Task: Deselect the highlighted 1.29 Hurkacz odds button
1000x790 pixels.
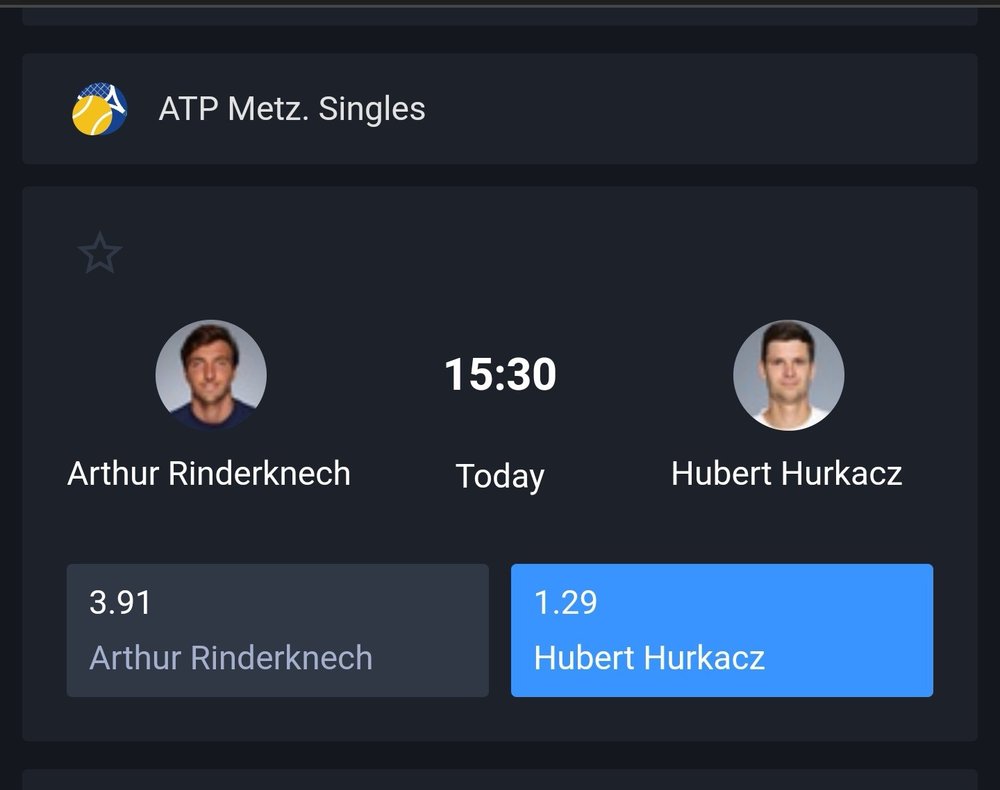Action: pos(721,630)
